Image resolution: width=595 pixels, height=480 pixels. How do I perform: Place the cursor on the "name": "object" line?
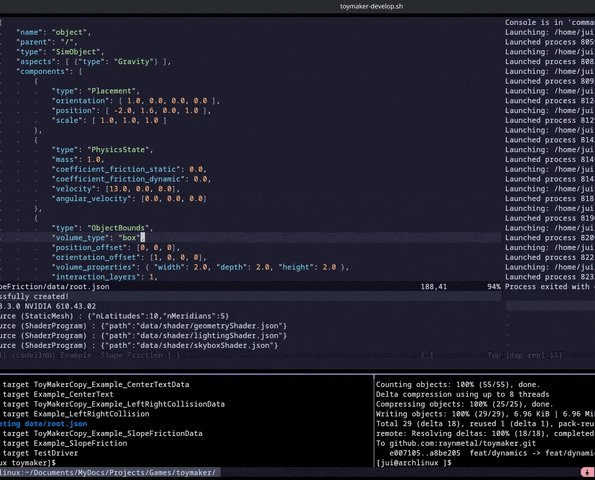[54, 32]
